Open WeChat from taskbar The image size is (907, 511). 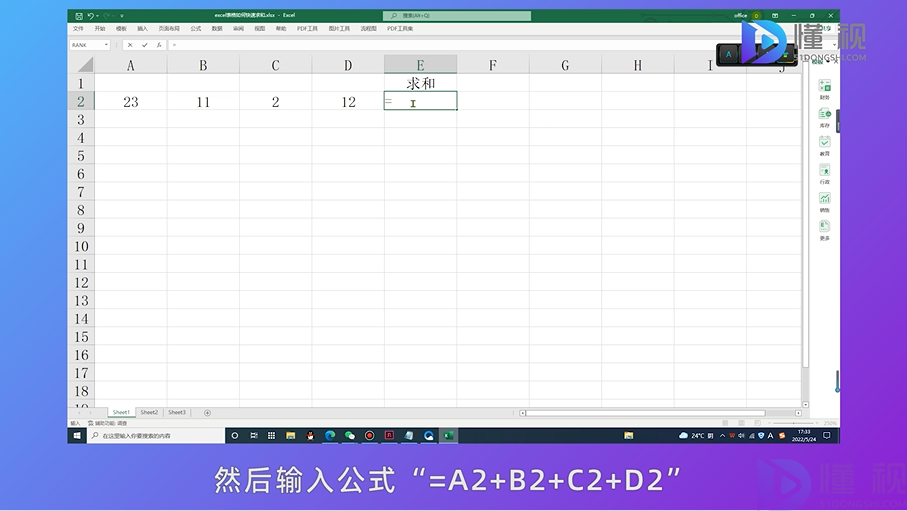click(x=349, y=436)
